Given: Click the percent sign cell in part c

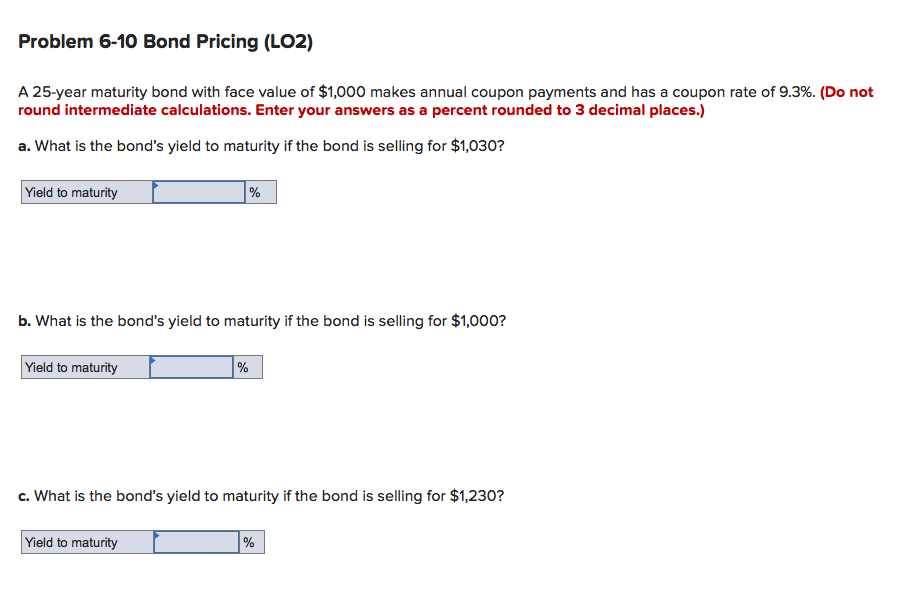Looking at the screenshot, I should [x=252, y=542].
